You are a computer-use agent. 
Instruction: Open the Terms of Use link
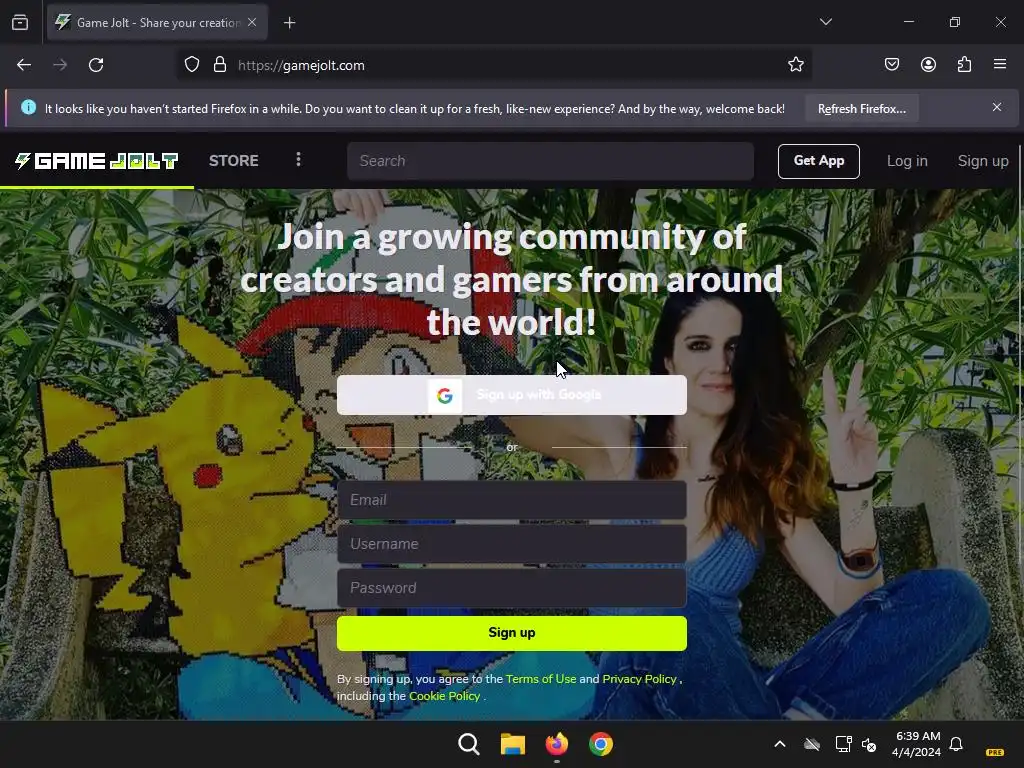(x=541, y=679)
